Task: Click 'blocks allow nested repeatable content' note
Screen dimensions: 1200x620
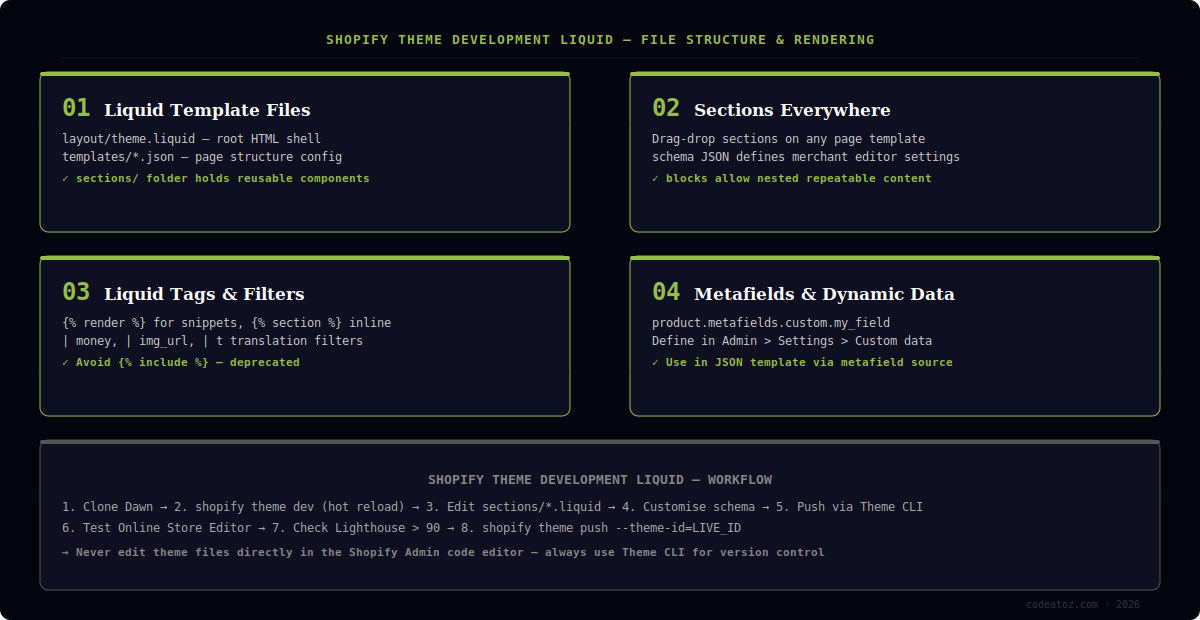Action: (x=792, y=178)
